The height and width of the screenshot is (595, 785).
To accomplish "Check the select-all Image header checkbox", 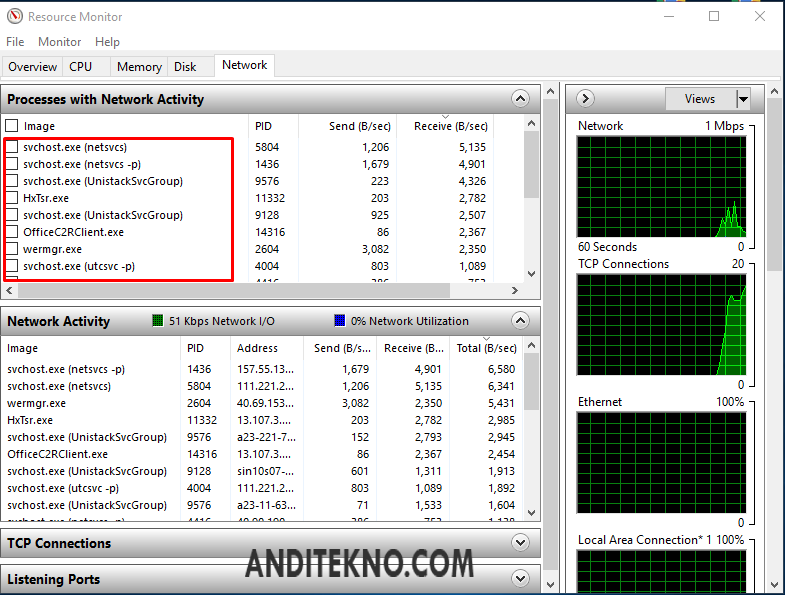I will pos(12,126).
